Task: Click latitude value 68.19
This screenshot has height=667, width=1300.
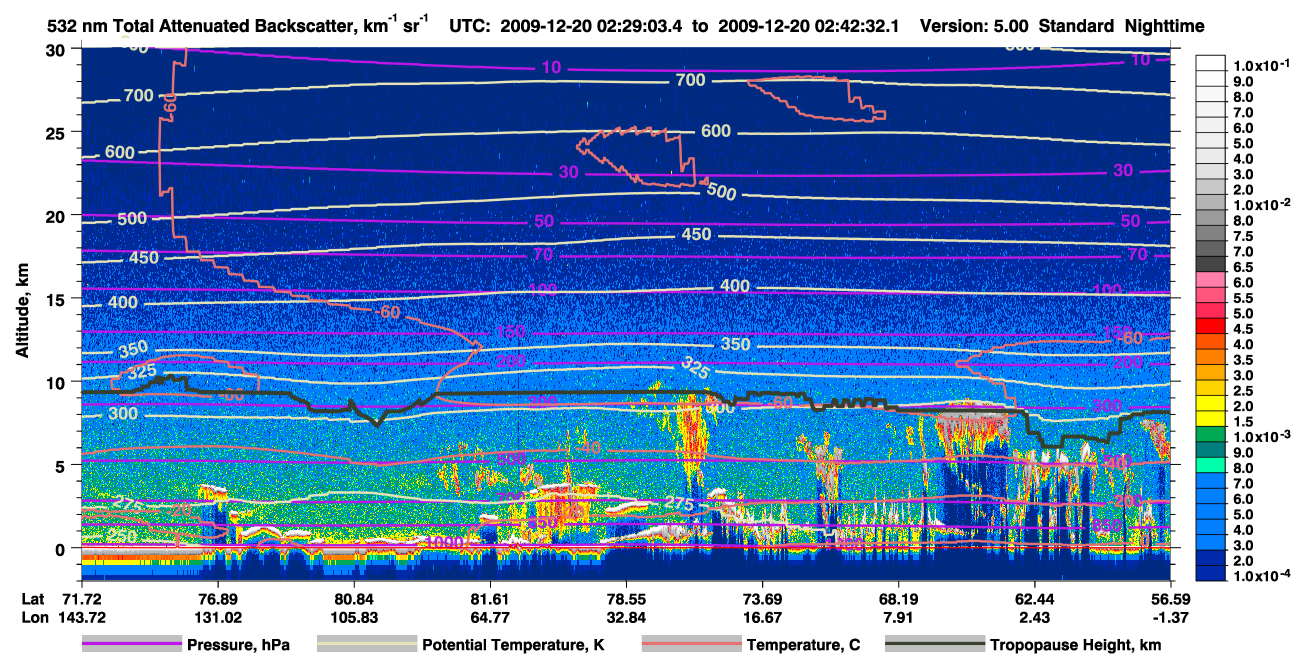Action: tap(898, 599)
